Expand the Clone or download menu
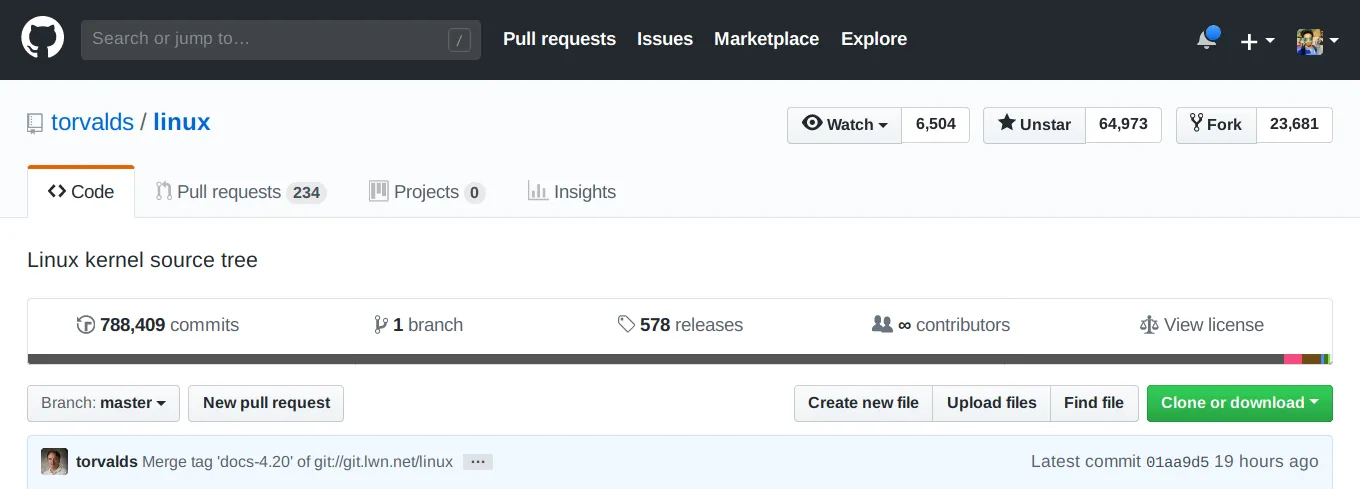The image size is (1360, 489). point(1239,403)
